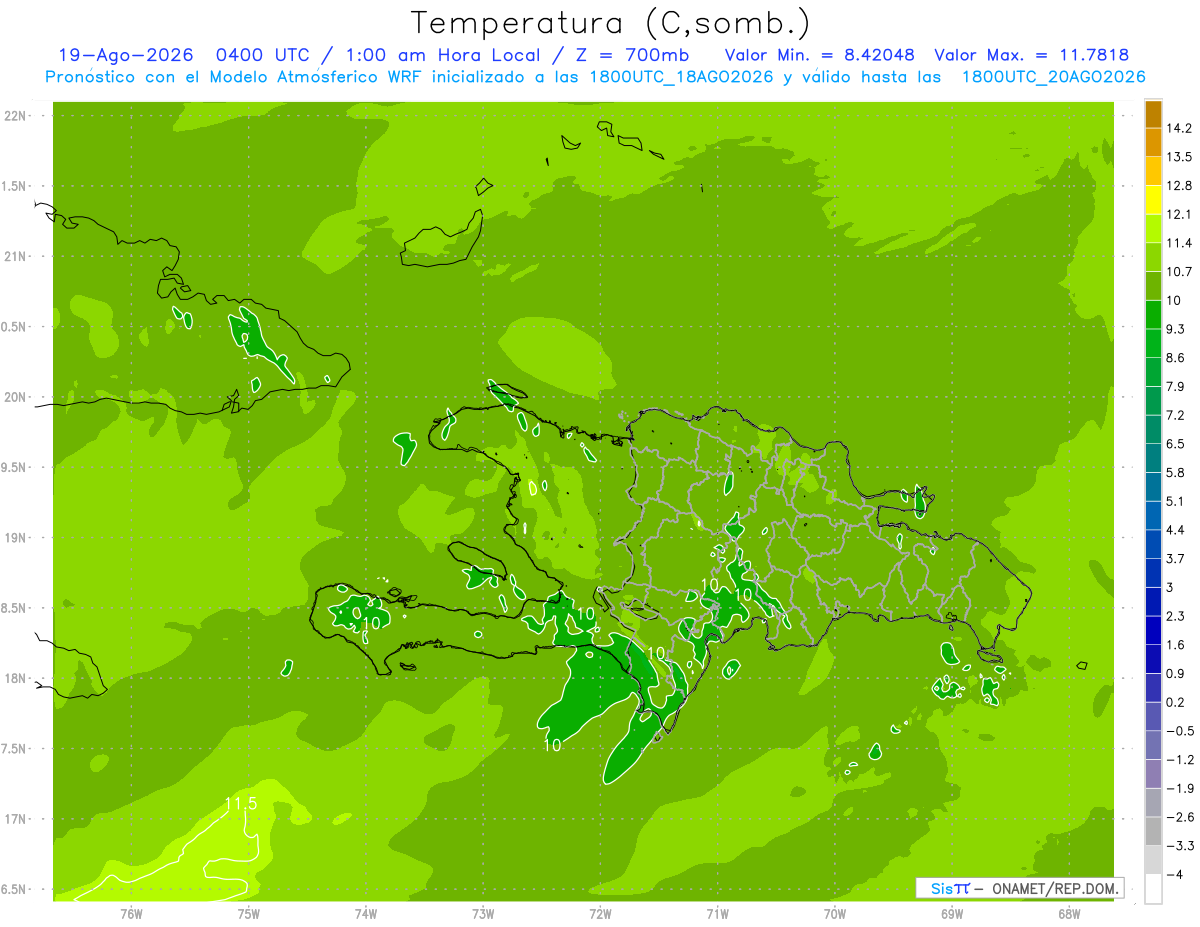Viewport: 1200px width, 927px height.
Task: Click the "20N" latitude axis label
Action: click(15, 397)
